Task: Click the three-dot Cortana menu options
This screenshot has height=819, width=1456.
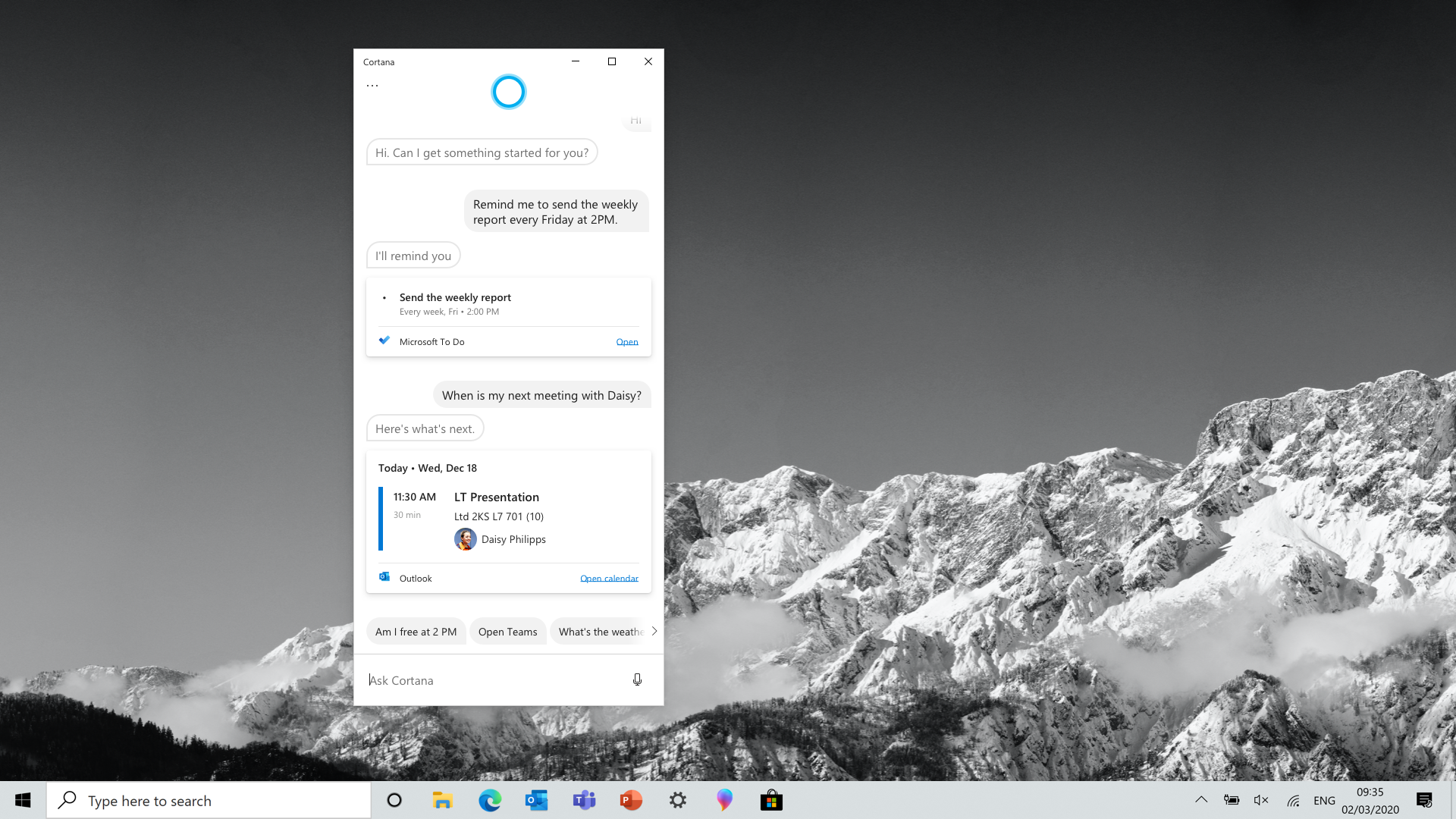Action: pyautogui.click(x=372, y=85)
